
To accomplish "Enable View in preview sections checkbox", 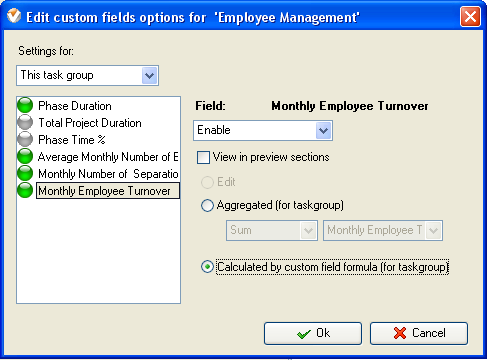I will point(203,157).
